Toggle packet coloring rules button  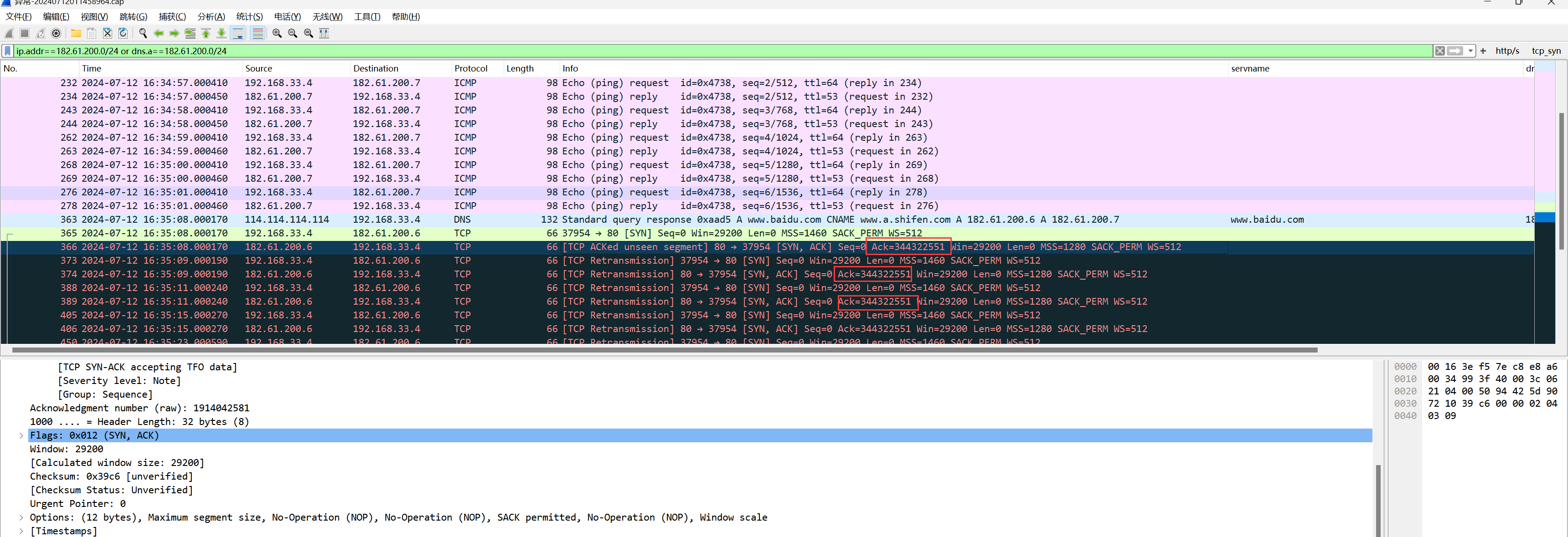coord(258,33)
